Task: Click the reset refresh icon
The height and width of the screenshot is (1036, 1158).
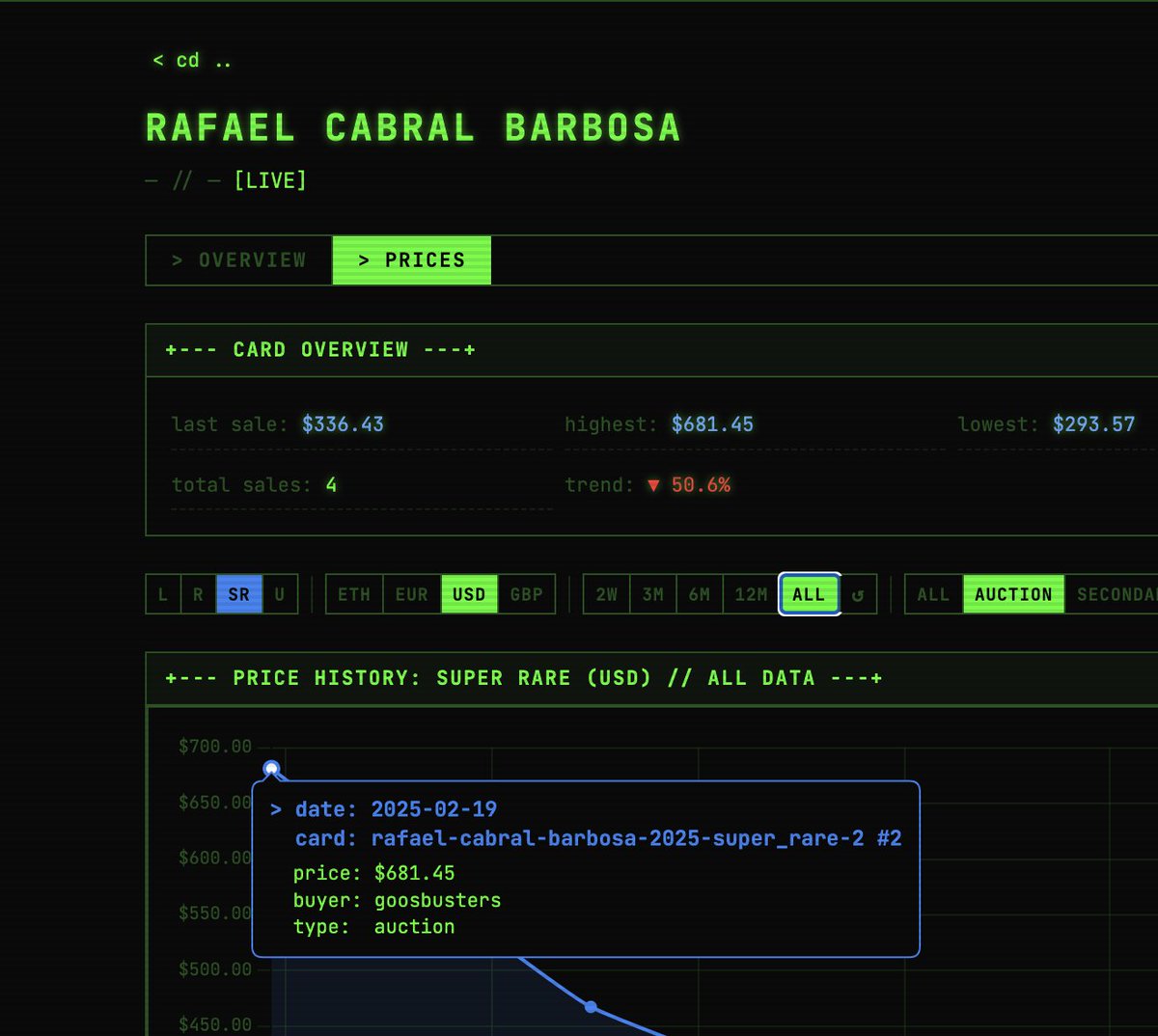Action: click(x=858, y=594)
